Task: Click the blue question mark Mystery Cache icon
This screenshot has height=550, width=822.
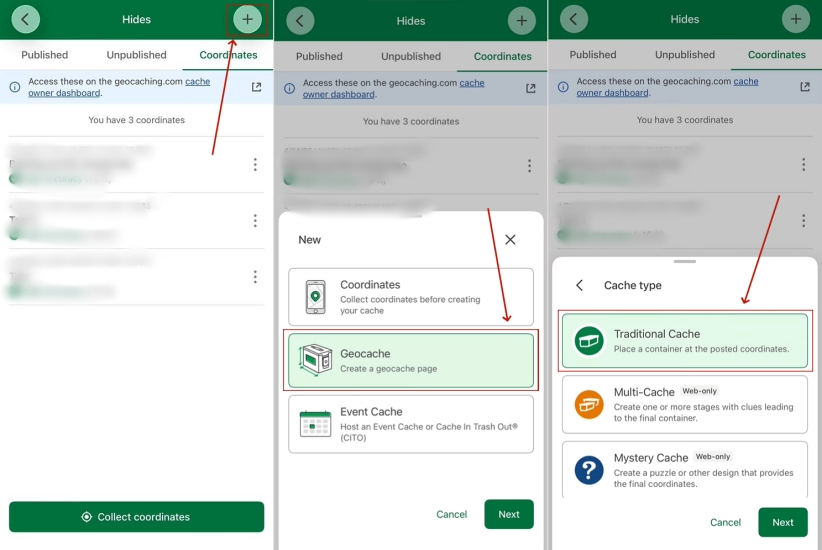Action: 589,470
